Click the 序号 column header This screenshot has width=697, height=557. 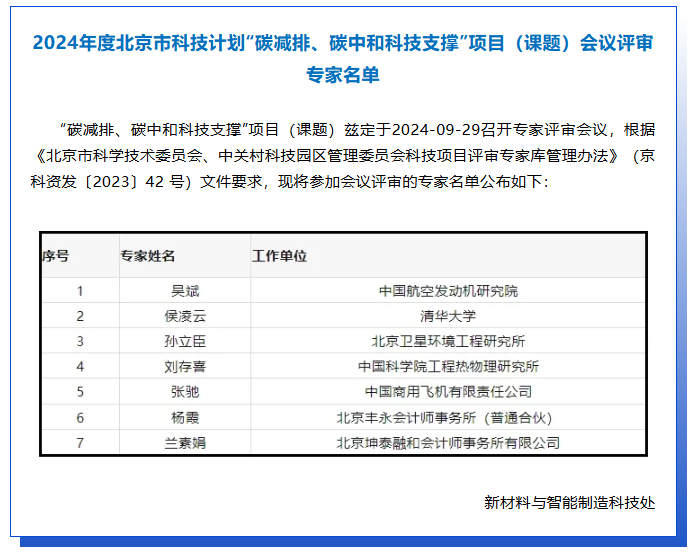pos(56,256)
